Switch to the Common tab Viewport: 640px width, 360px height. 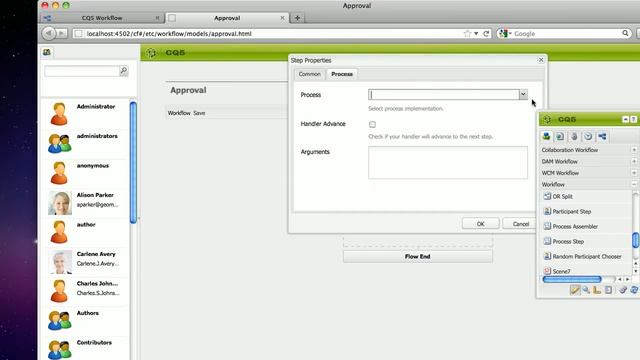[x=309, y=74]
